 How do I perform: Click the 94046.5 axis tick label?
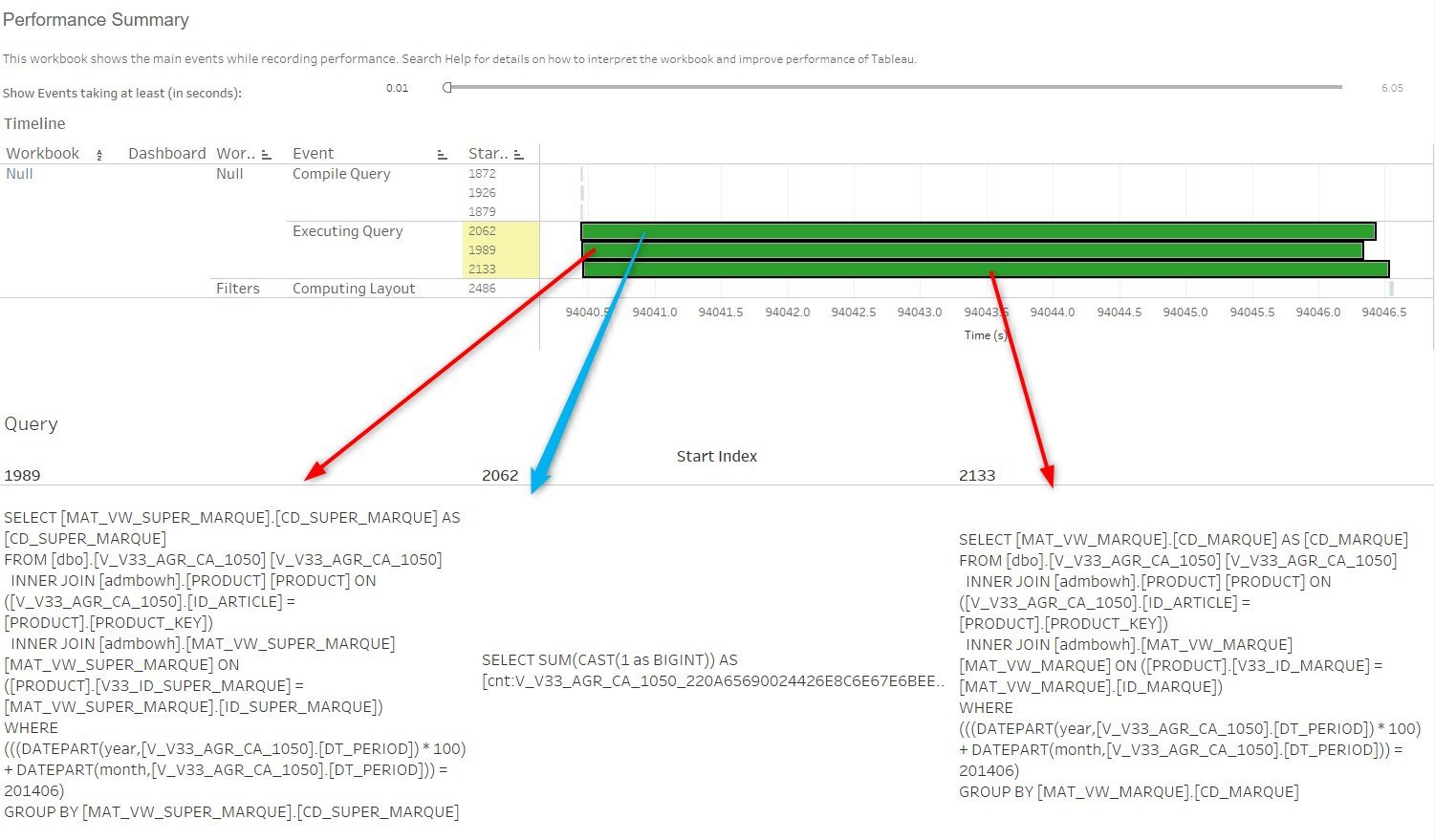(x=1384, y=312)
